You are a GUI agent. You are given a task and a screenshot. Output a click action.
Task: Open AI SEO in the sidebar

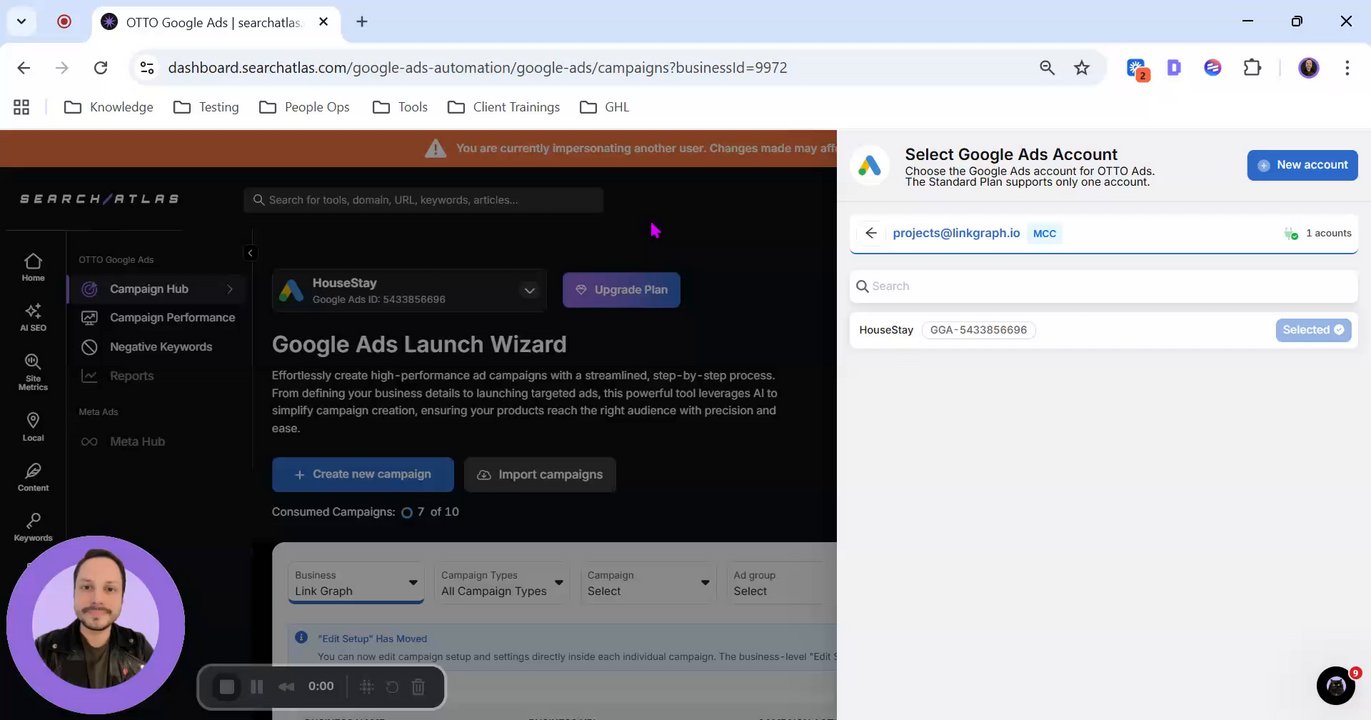click(33, 317)
